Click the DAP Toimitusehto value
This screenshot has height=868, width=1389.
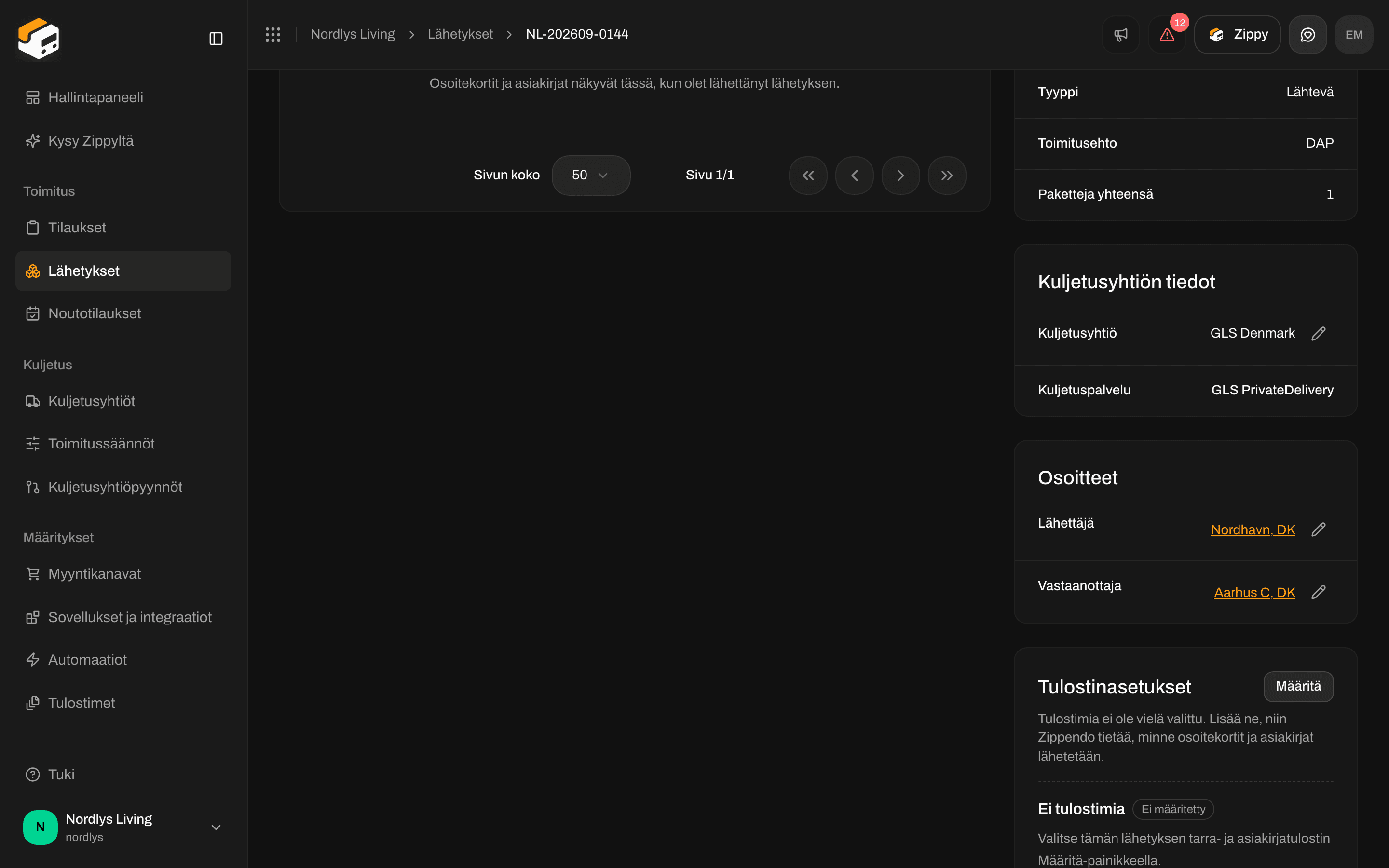[1320, 144]
